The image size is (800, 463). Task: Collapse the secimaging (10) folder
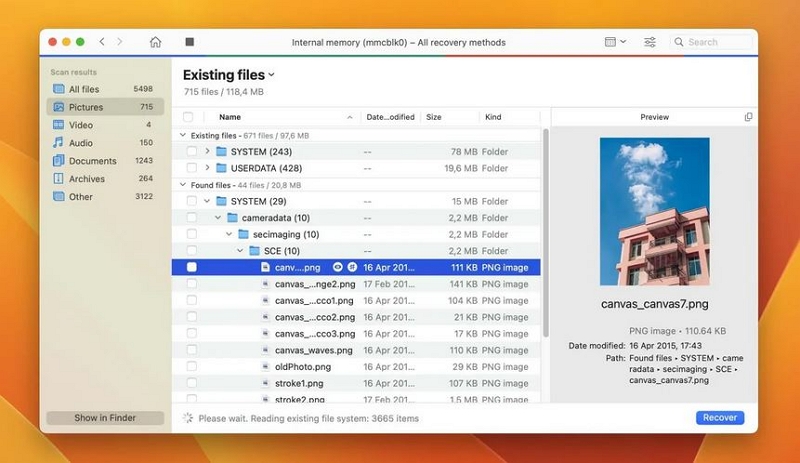coord(229,234)
